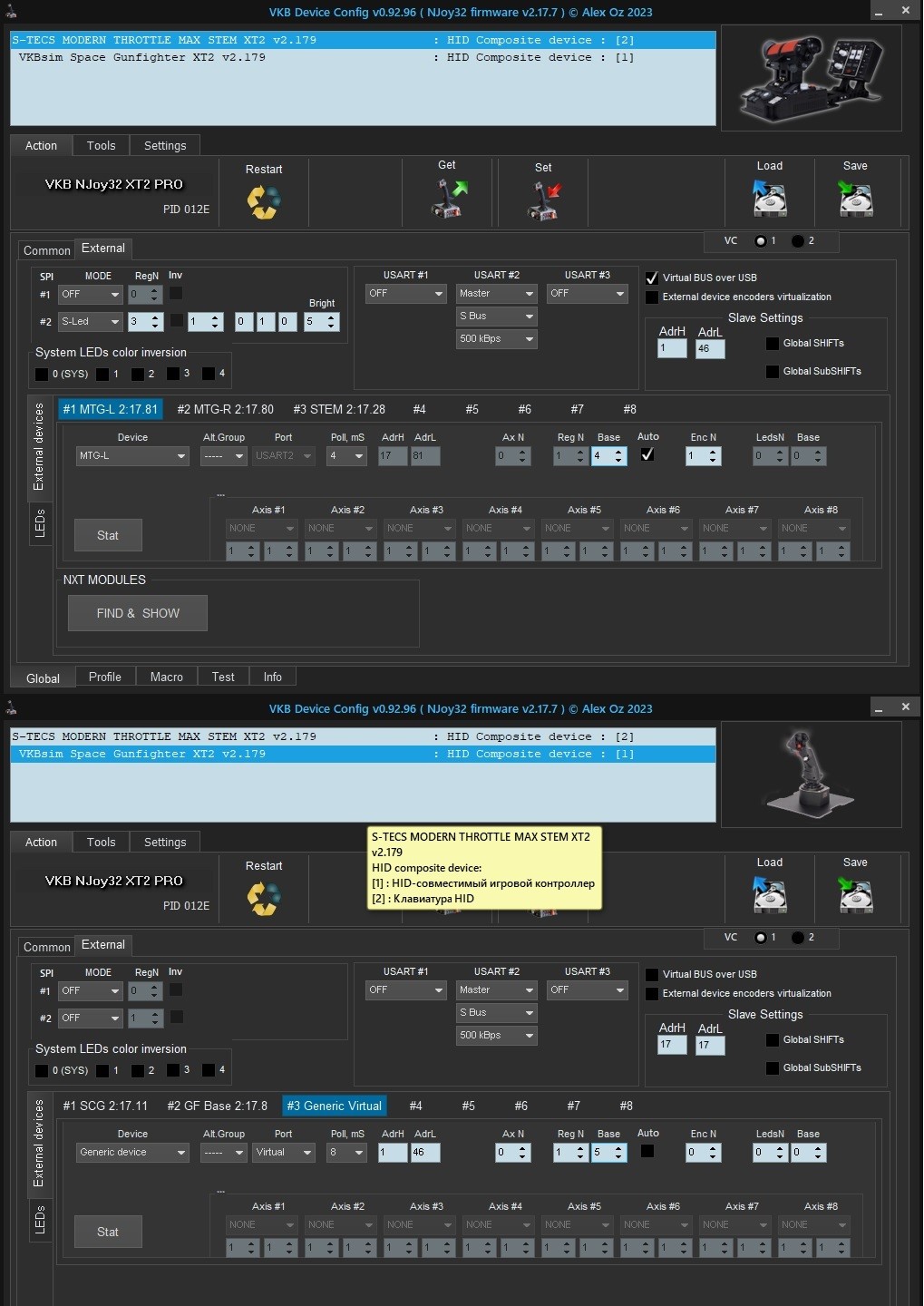
Task: Open S Bus dropdown in upper window
Action: 497,316
